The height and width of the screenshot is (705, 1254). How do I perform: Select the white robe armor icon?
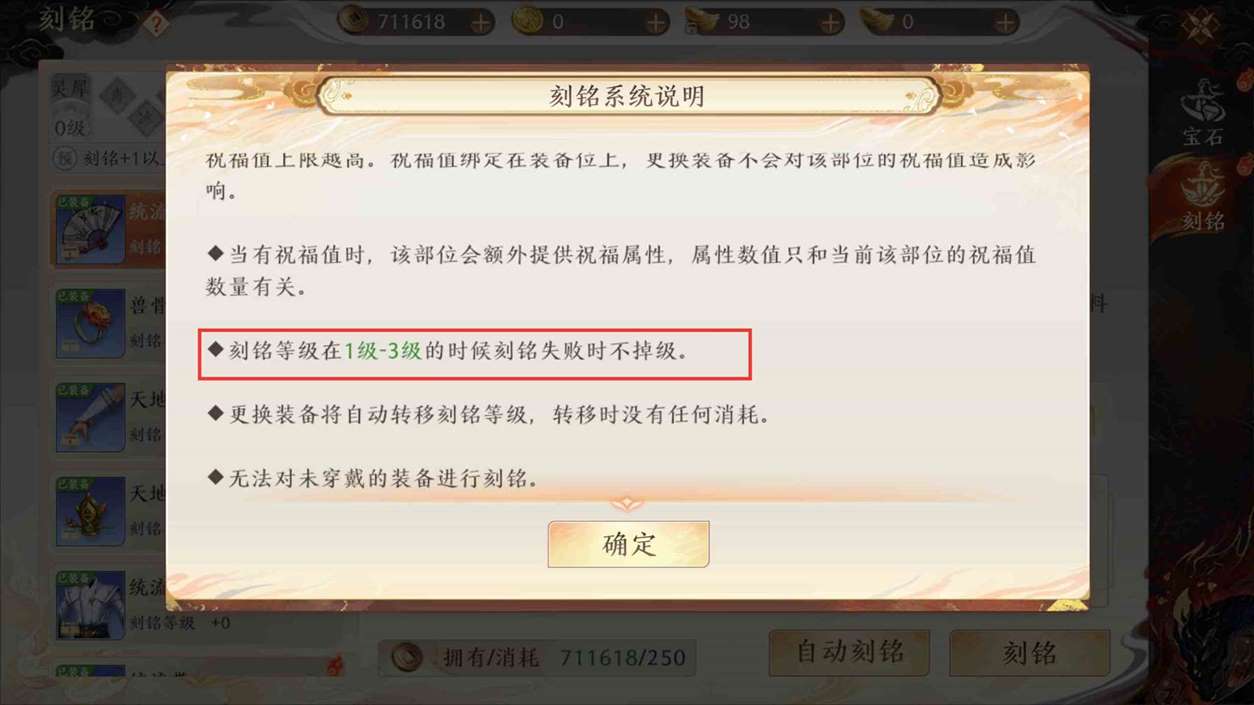point(90,604)
